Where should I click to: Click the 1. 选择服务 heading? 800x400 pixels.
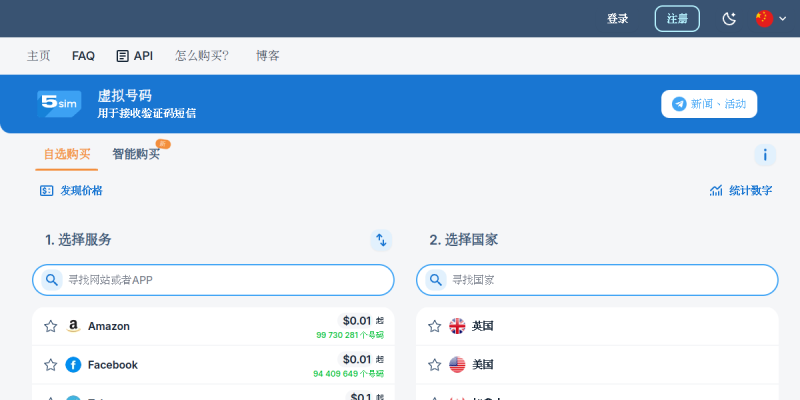[x=78, y=240]
